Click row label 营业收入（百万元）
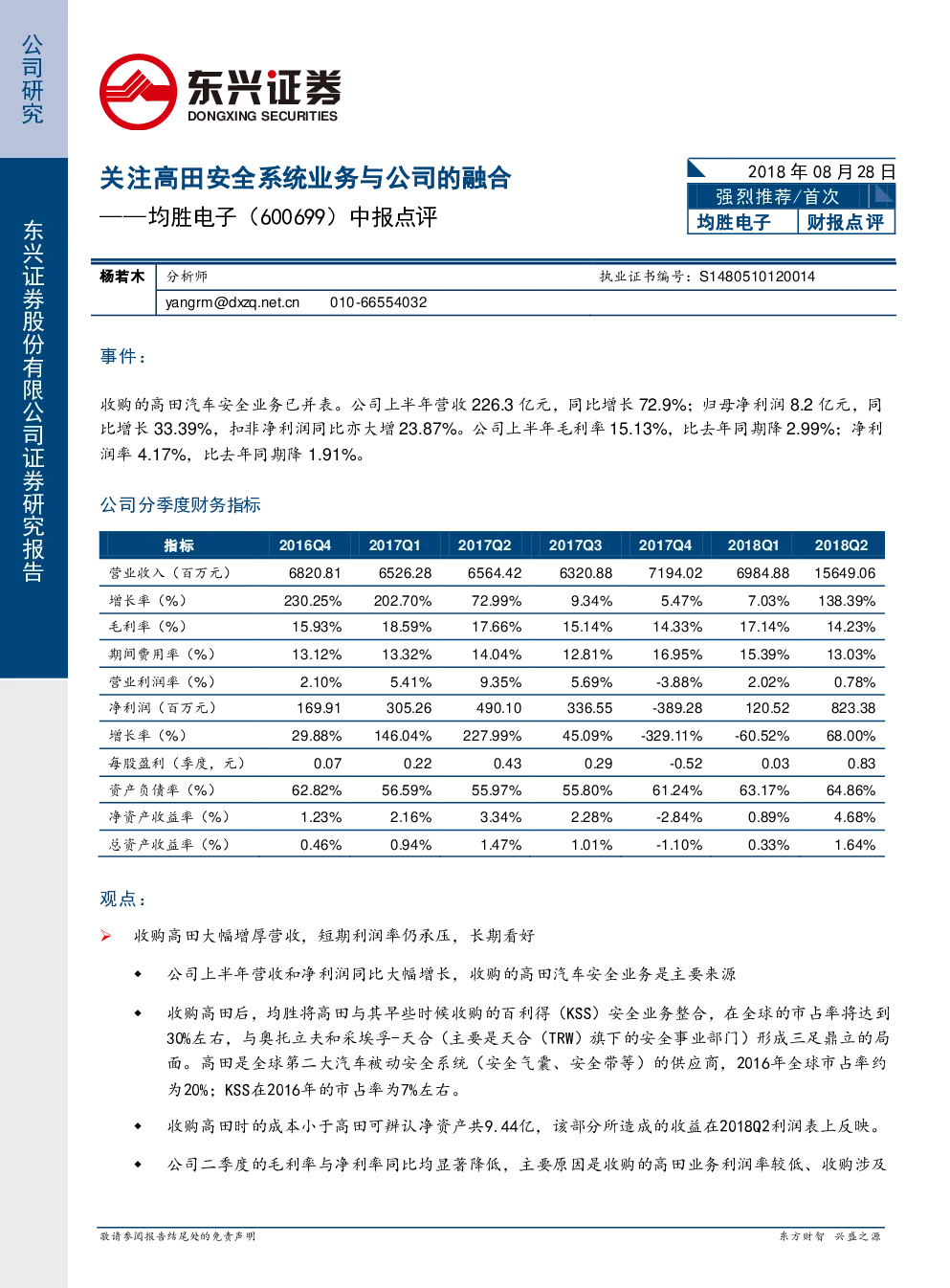Image resolution: width=950 pixels, height=1288 pixels. [169, 573]
